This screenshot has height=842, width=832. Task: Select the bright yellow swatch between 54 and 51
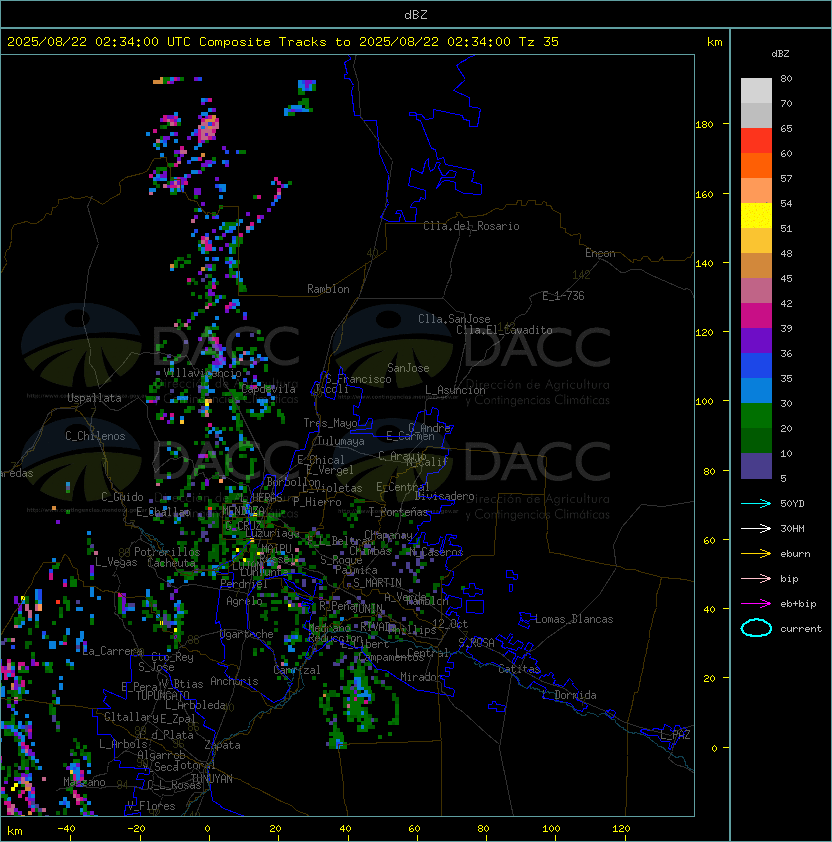click(x=756, y=216)
